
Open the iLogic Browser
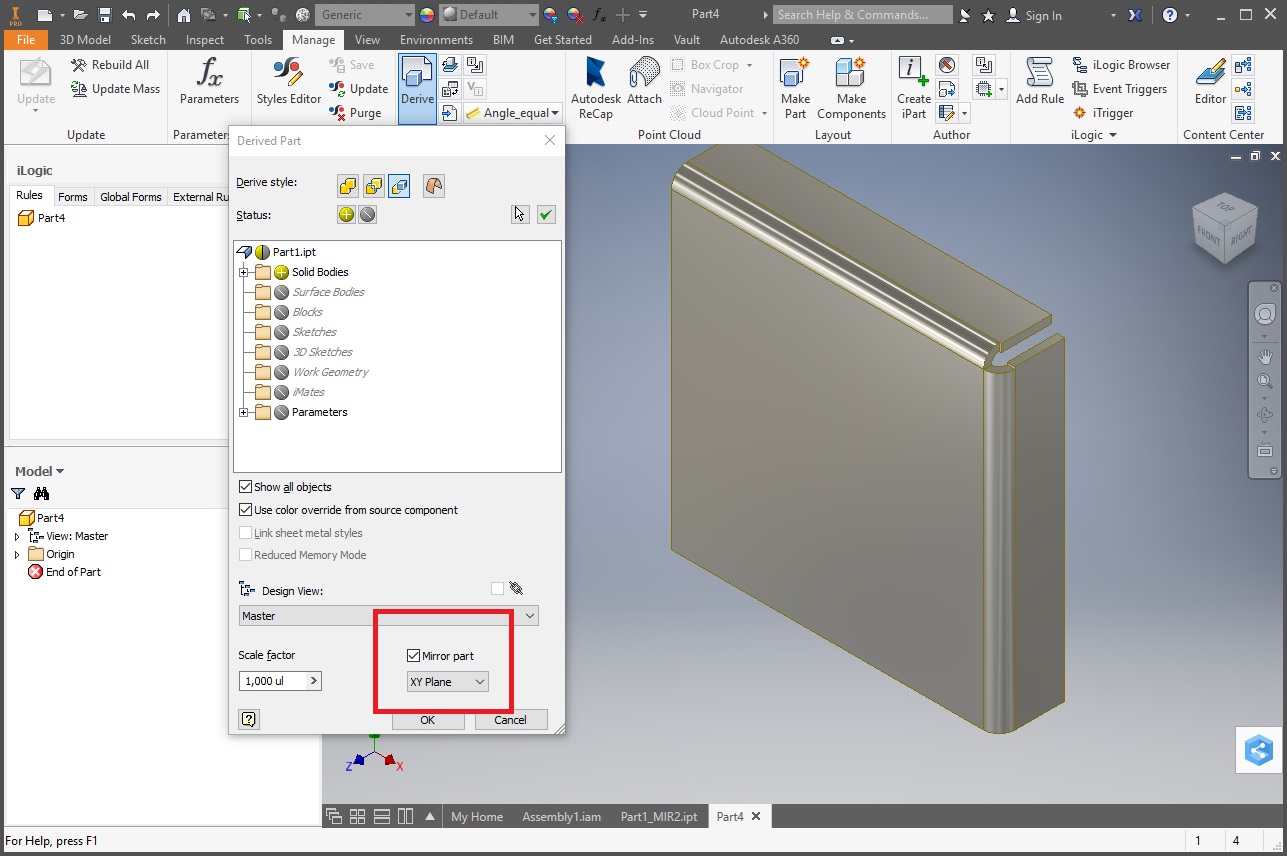coord(1121,64)
